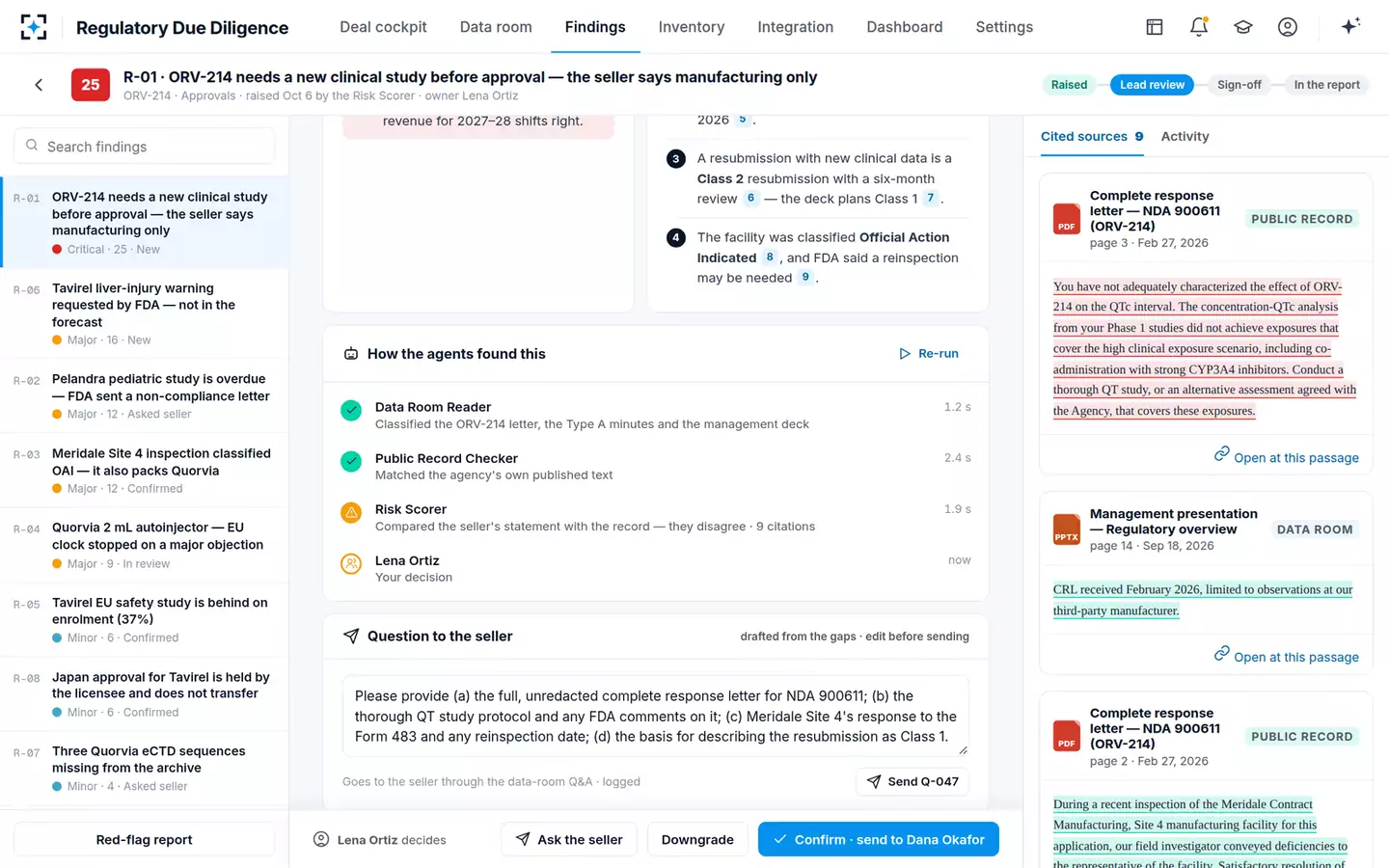
Task: Click the Search findings field
Action: (x=145, y=146)
